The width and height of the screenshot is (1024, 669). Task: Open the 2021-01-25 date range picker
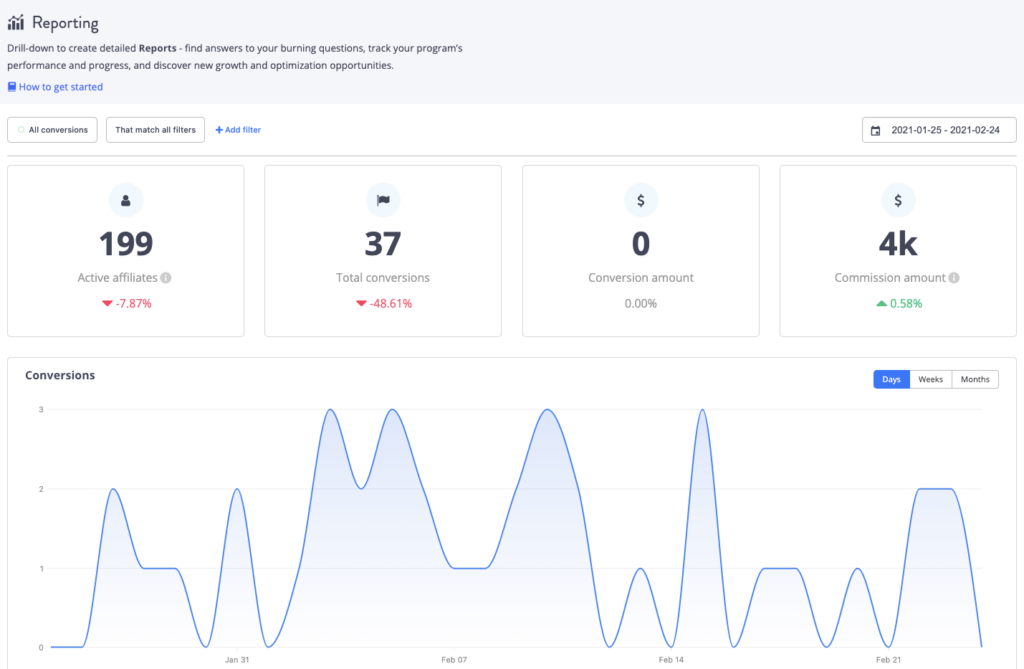pyautogui.click(x=938, y=130)
